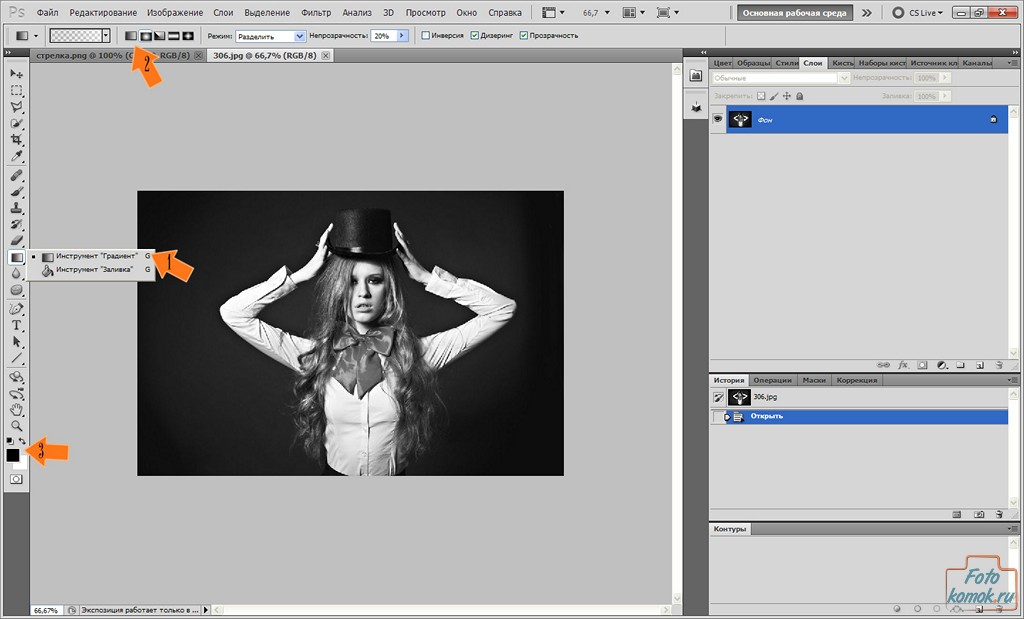The image size is (1024, 619).
Task: Select the Move tool in the toolbox
Action: point(16,74)
